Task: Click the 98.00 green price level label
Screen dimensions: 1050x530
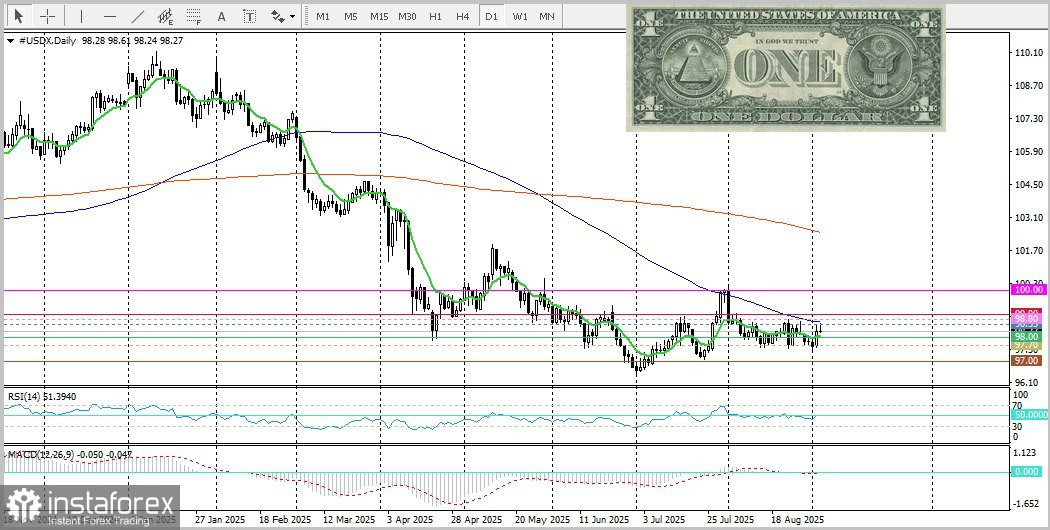Action: 1027,336
